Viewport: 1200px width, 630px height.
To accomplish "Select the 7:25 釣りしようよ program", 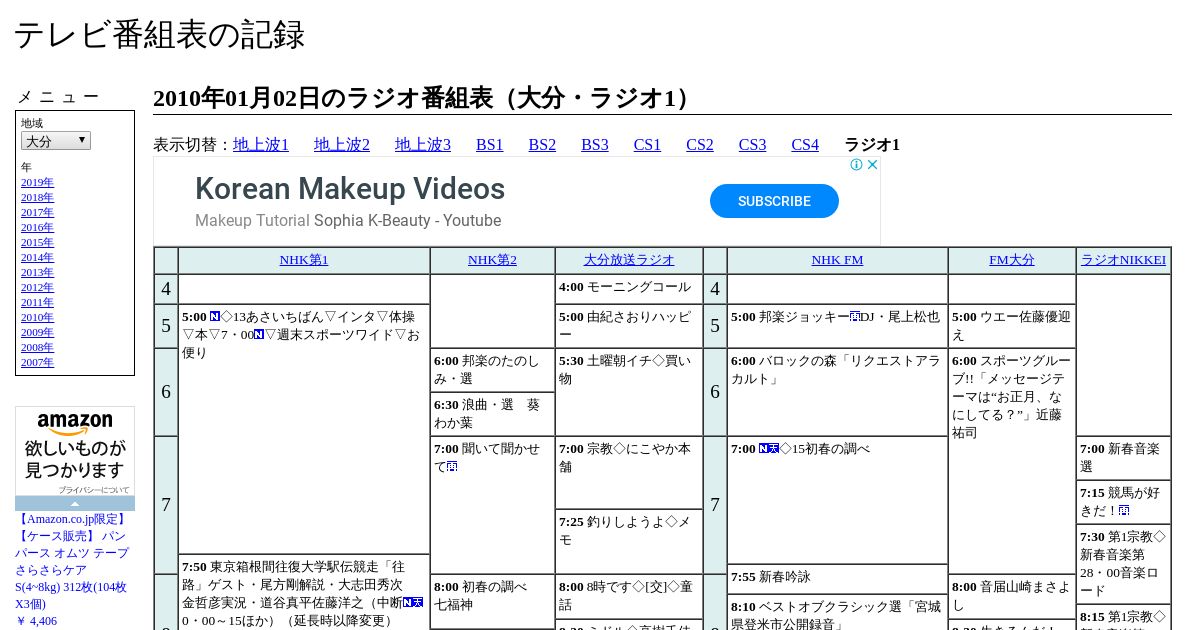I will point(629,541).
